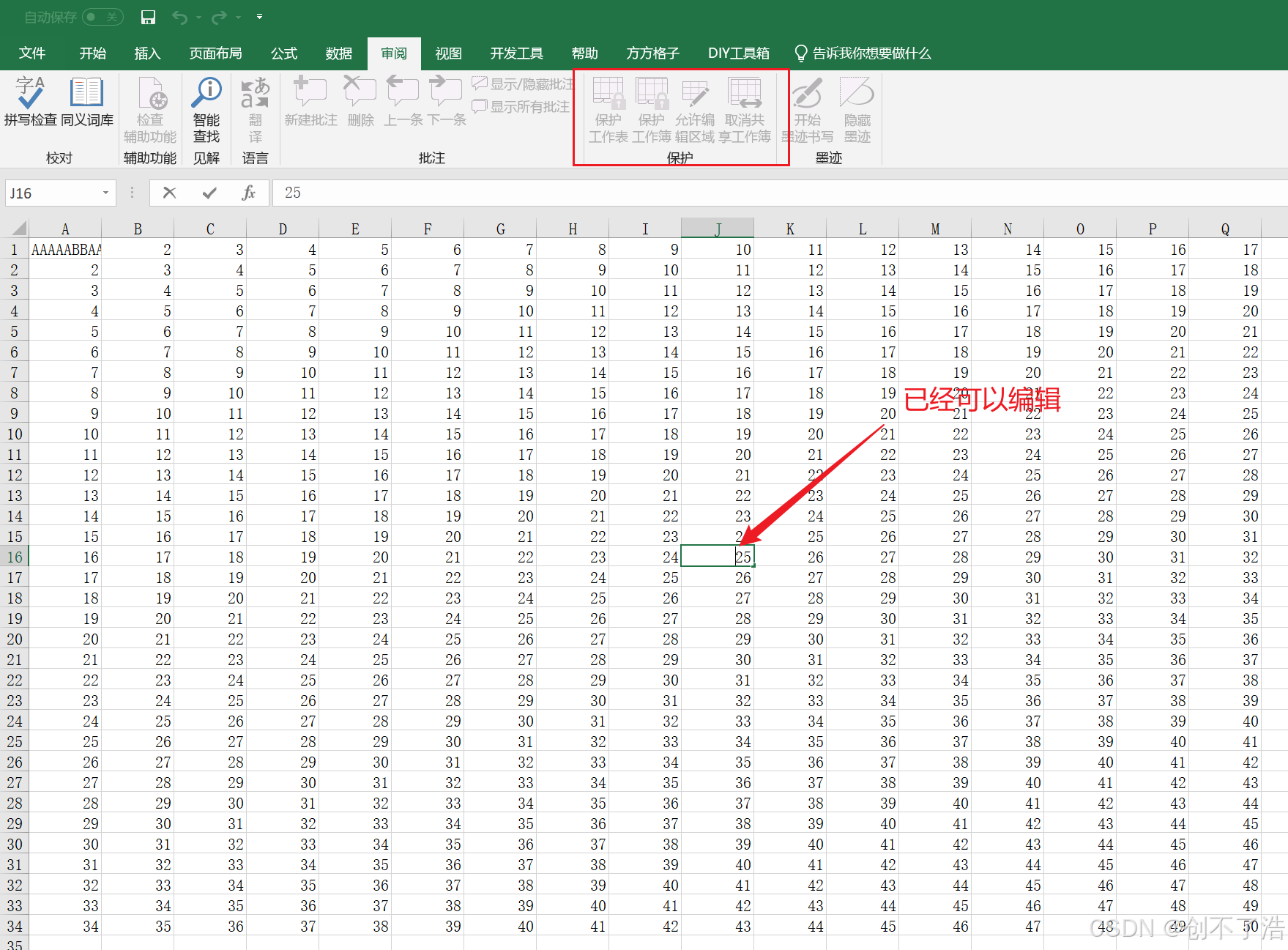Select column A header
This screenshot has height=950, width=1288.
[65, 229]
